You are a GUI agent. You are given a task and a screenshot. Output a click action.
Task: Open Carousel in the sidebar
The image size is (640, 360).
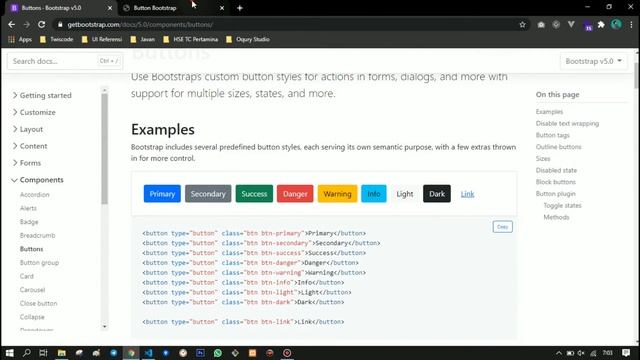coord(32,290)
